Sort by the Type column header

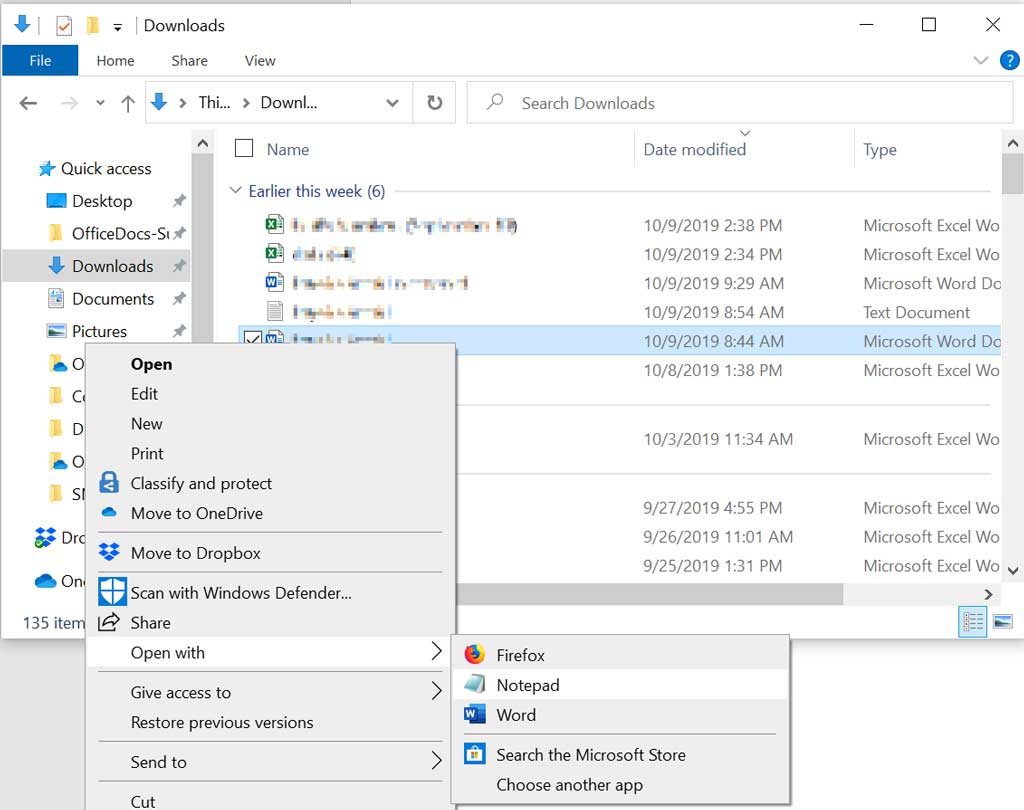coord(880,150)
